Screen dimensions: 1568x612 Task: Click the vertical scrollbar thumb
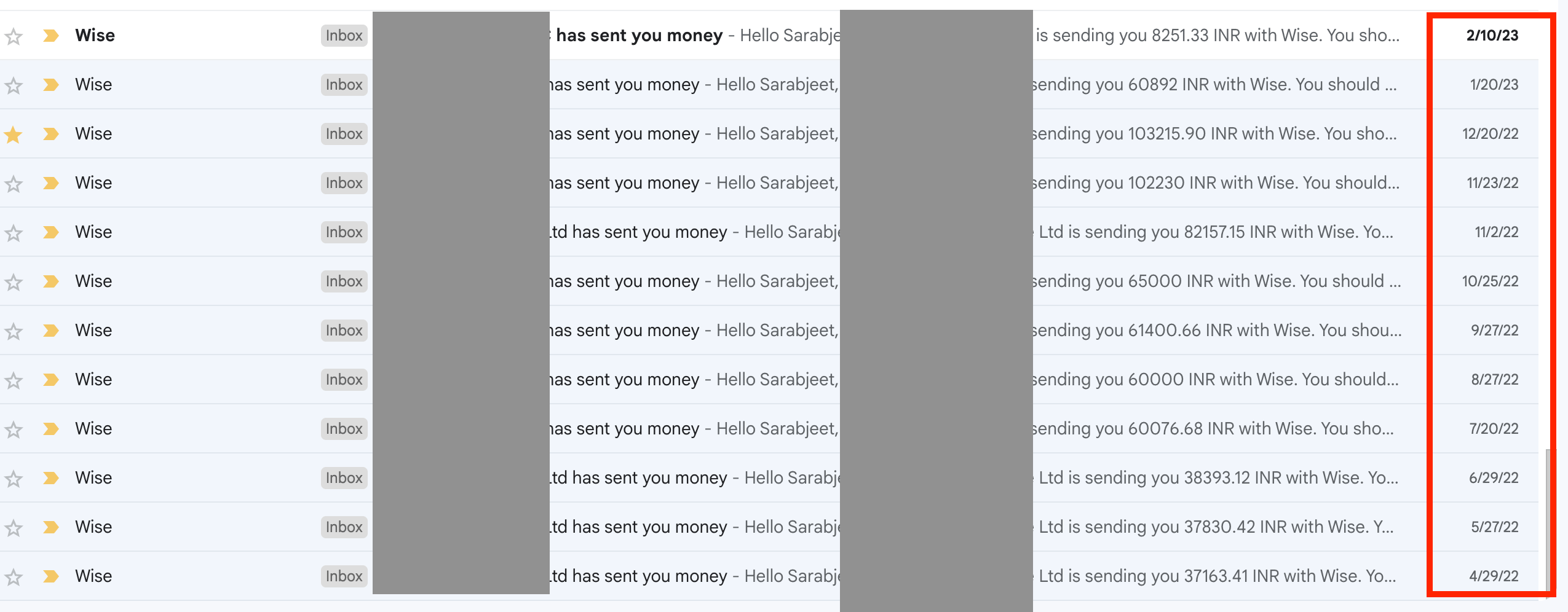coord(1547,522)
